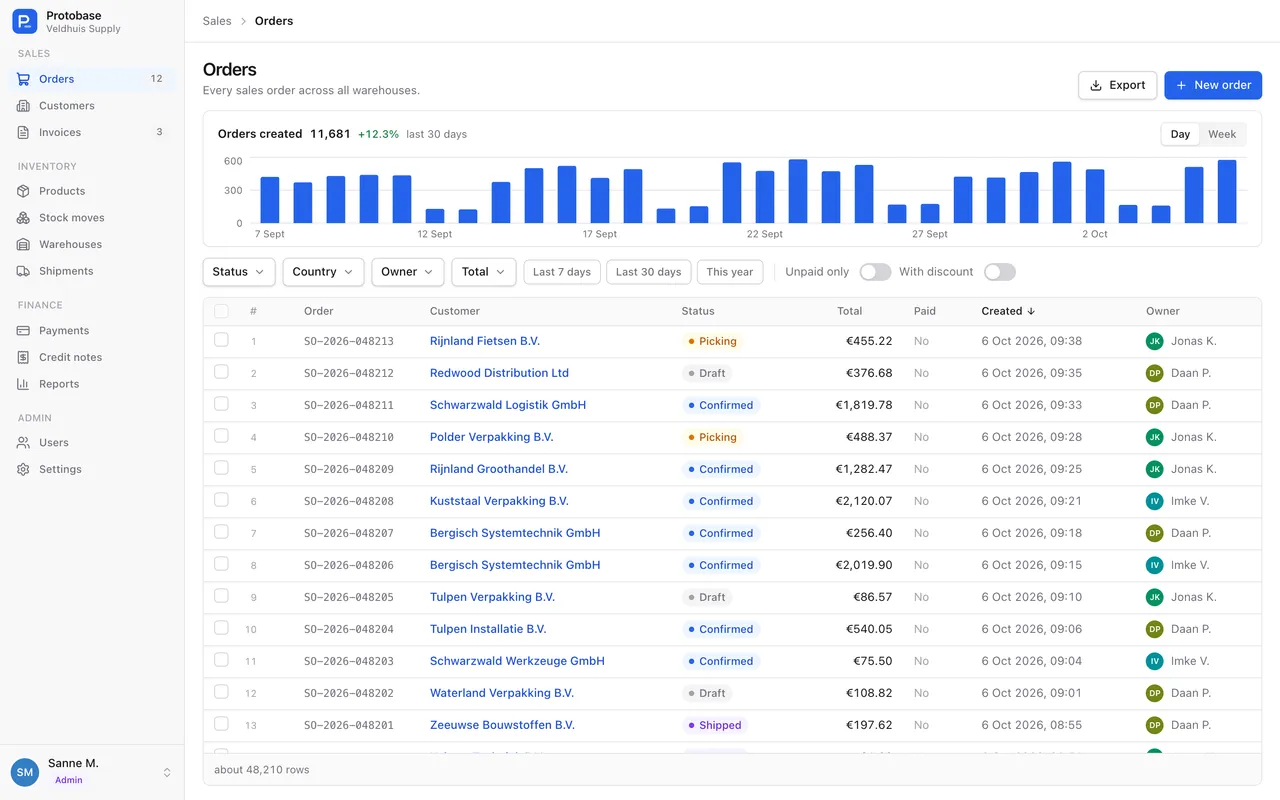Click Imke V. avatar on order SO-2026-048208
The width and height of the screenshot is (1280, 800).
tap(1155, 501)
